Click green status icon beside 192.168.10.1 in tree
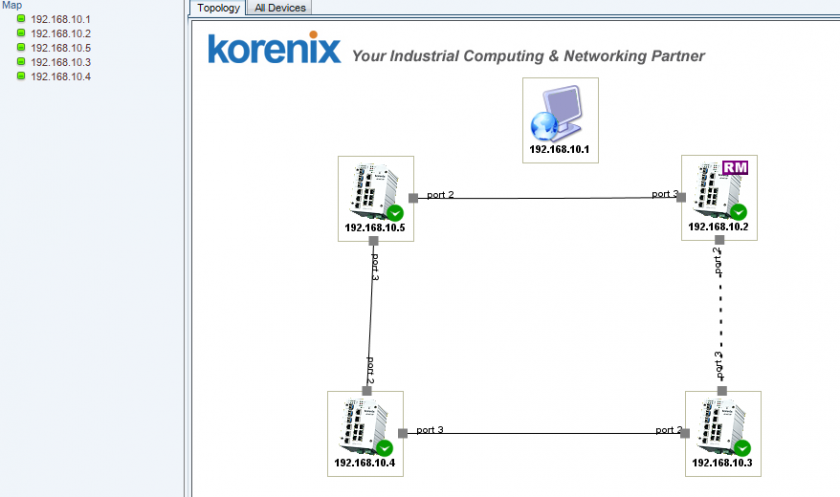Viewport: 840px width, 497px height. (x=21, y=19)
